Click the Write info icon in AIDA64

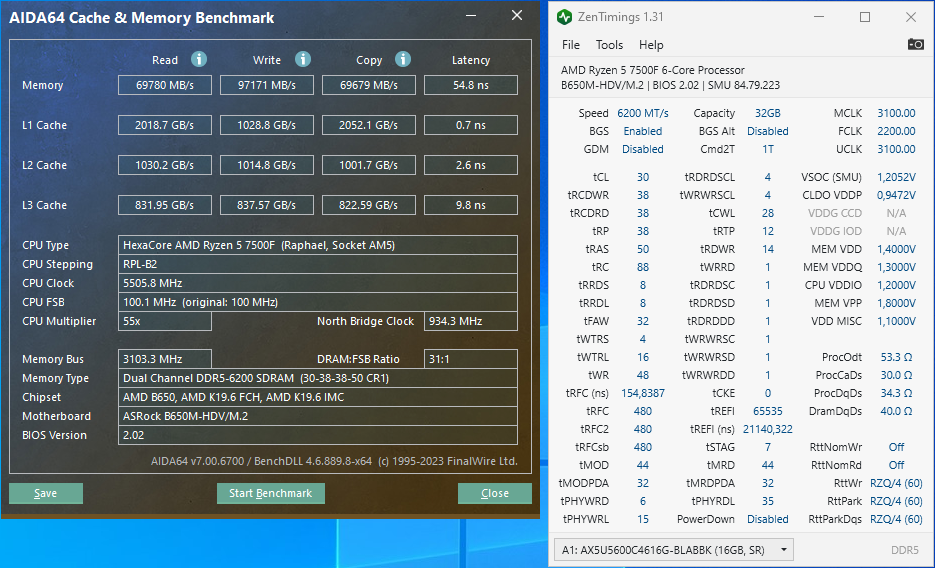pyautogui.click(x=303, y=60)
